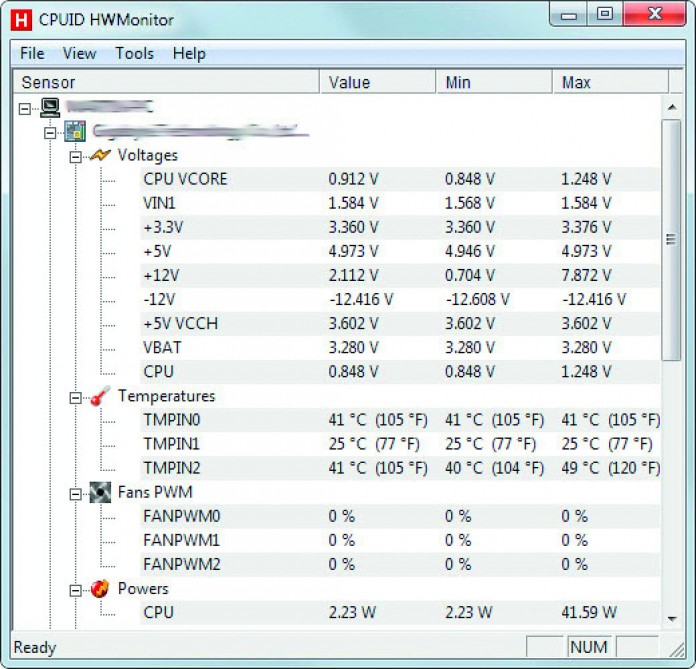This screenshot has width=696, height=669.
Task: Select the FANPWM1 row
Action: coord(181,540)
